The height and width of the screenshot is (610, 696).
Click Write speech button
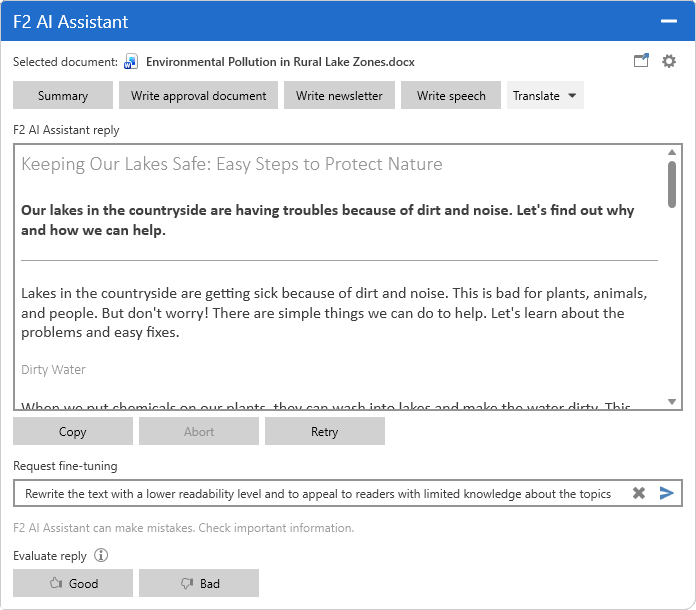[451, 95]
